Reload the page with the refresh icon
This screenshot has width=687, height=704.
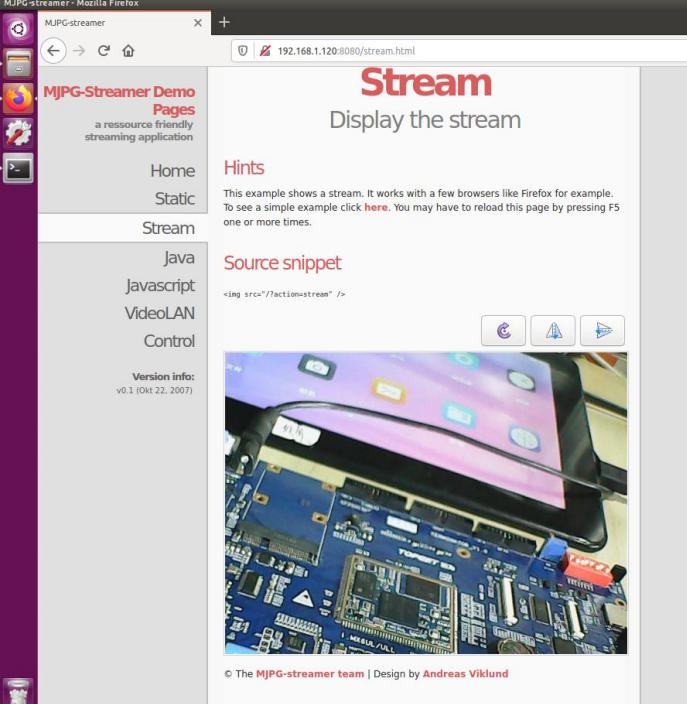point(104,51)
